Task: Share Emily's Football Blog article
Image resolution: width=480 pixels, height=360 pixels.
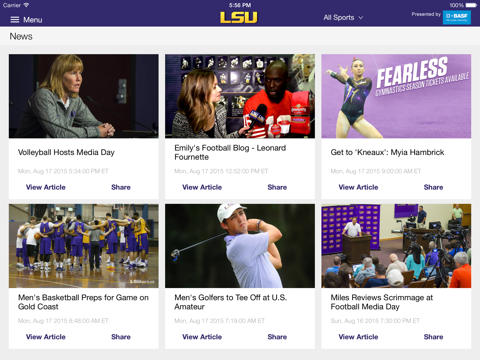Action: [277, 187]
